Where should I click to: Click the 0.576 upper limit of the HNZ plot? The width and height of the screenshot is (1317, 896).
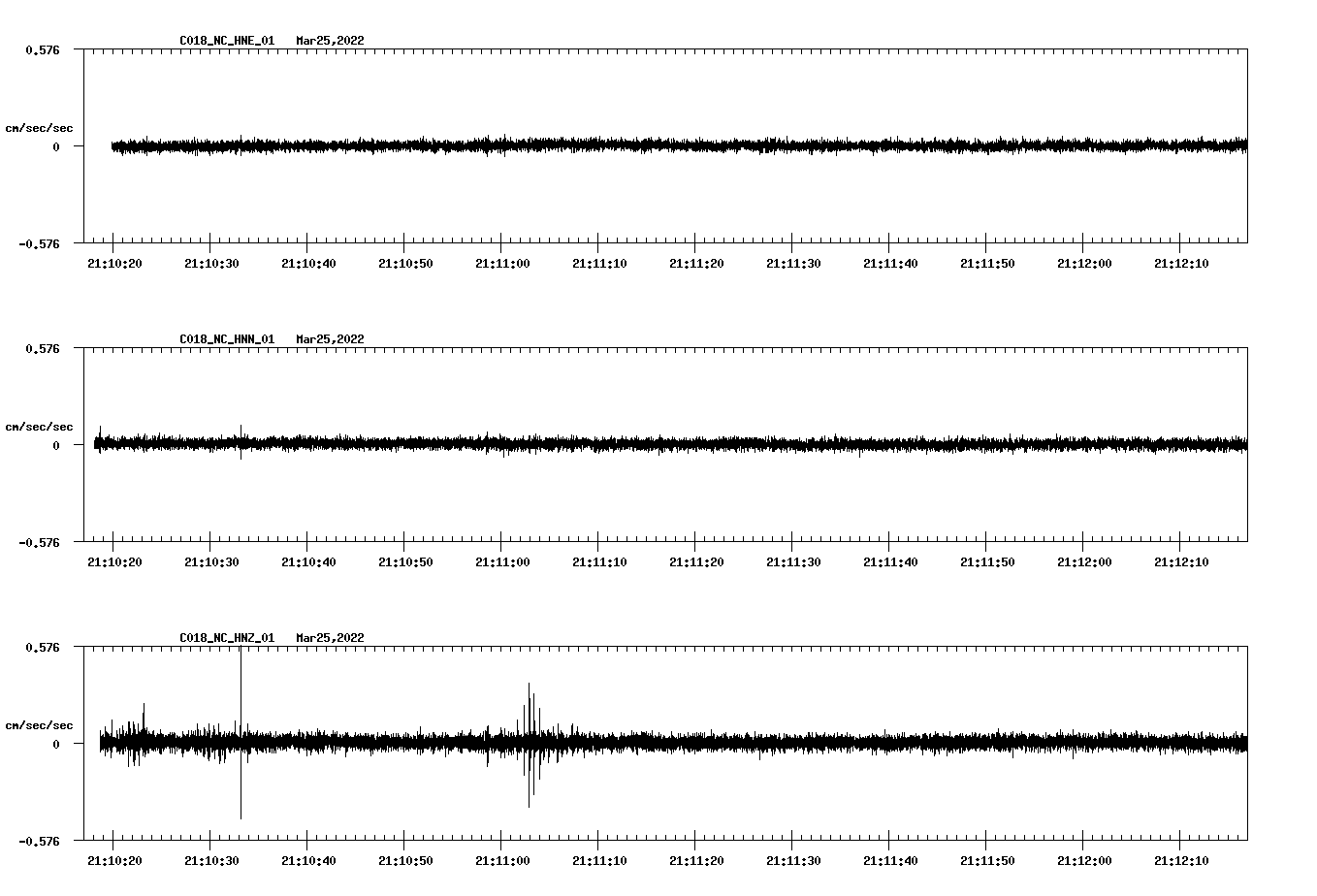click(42, 647)
